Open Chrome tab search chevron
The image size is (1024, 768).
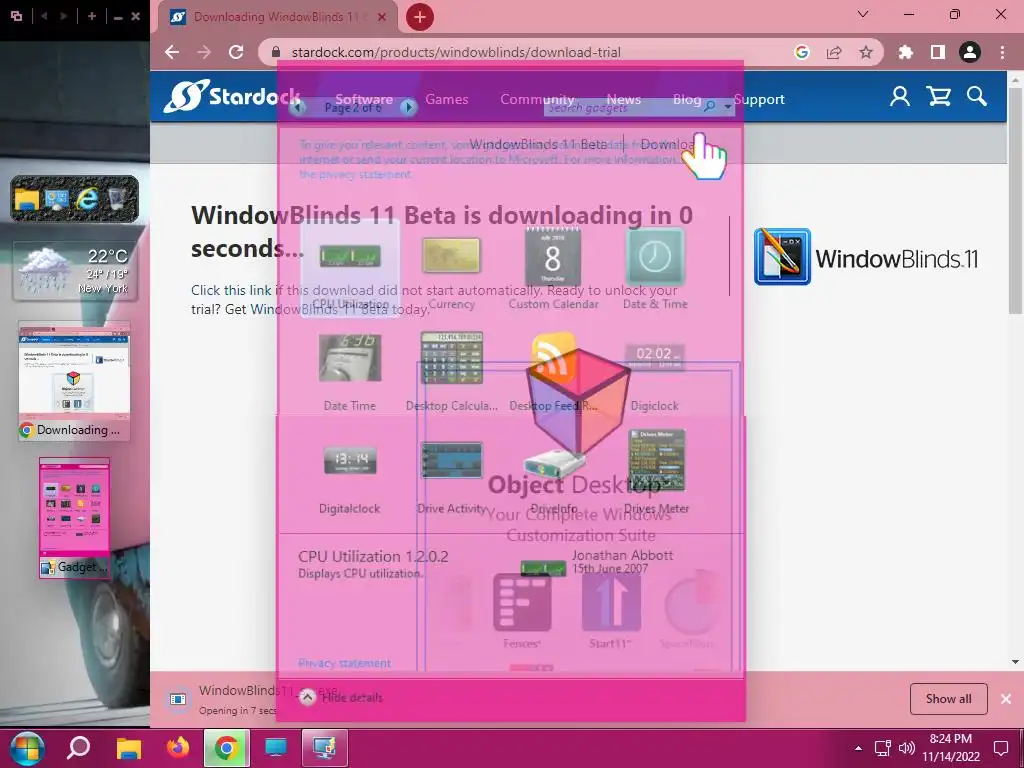[863, 14]
